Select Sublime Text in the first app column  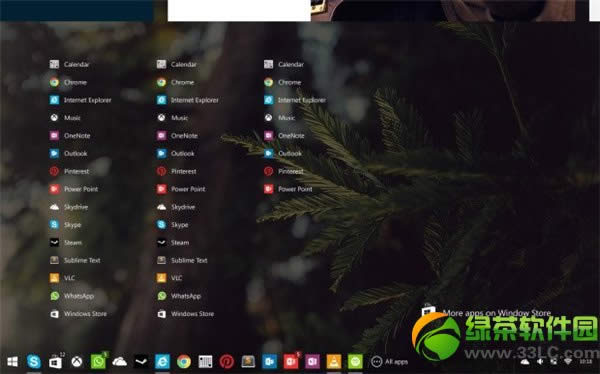[75, 260]
